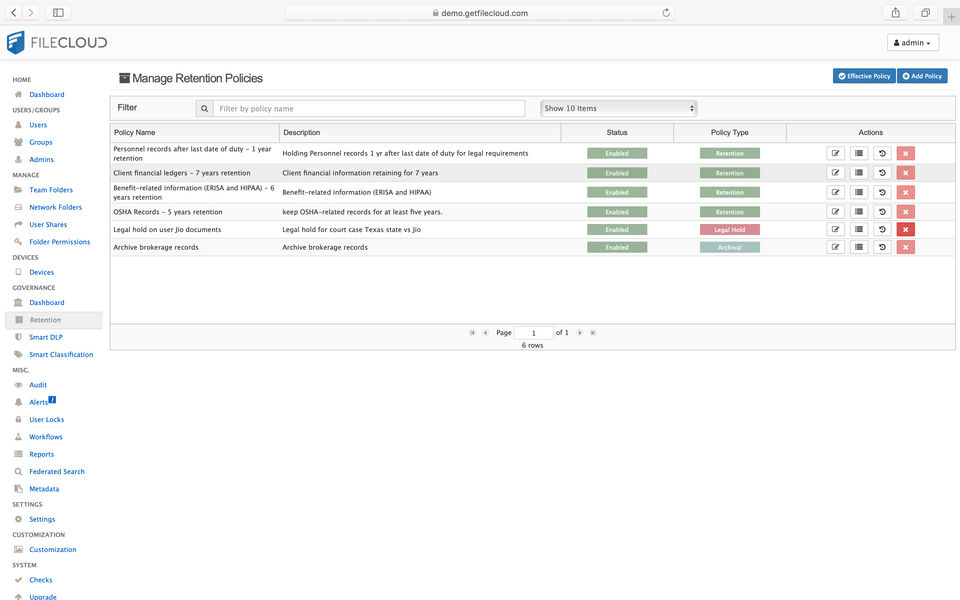Open Devices in the sidebar
960x600 pixels.
42,272
